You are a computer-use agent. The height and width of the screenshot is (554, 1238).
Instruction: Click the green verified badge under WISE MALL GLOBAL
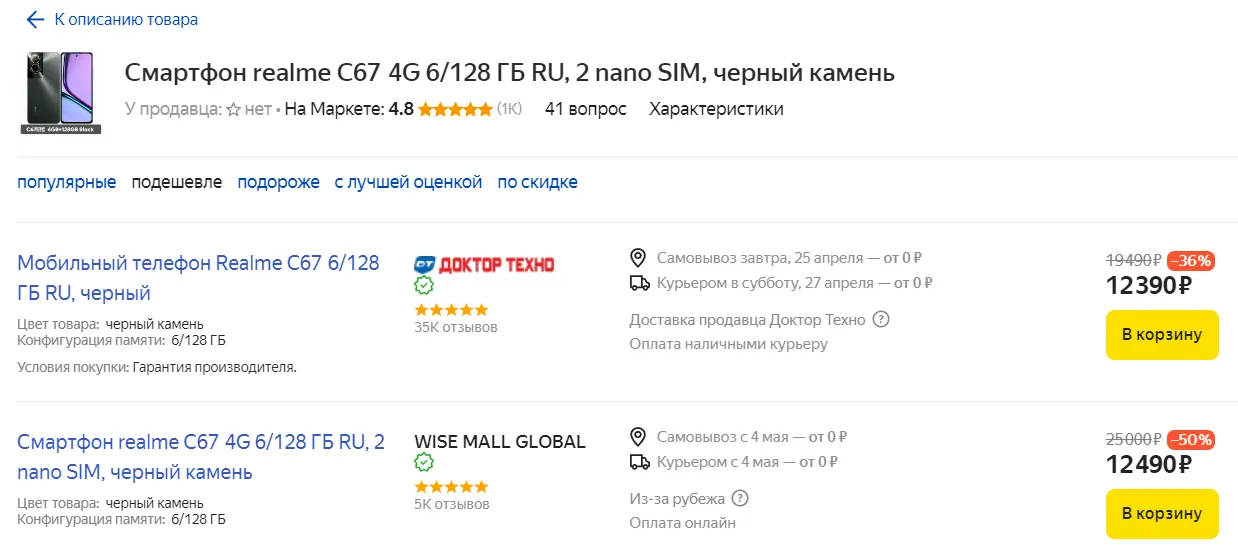coord(424,463)
